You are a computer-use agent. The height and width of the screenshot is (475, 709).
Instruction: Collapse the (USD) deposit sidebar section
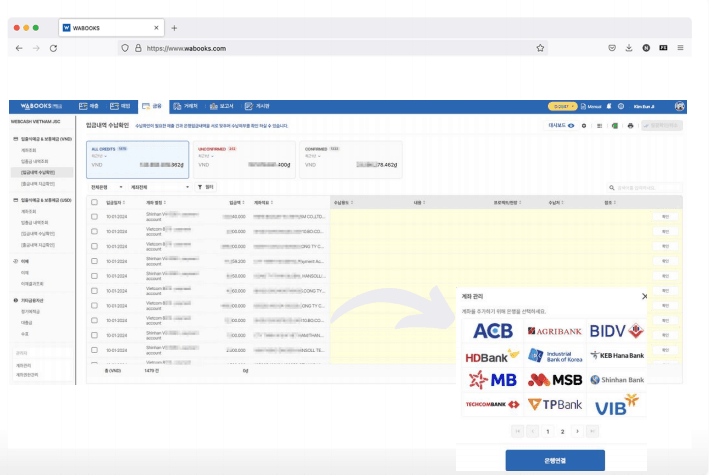point(43,200)
